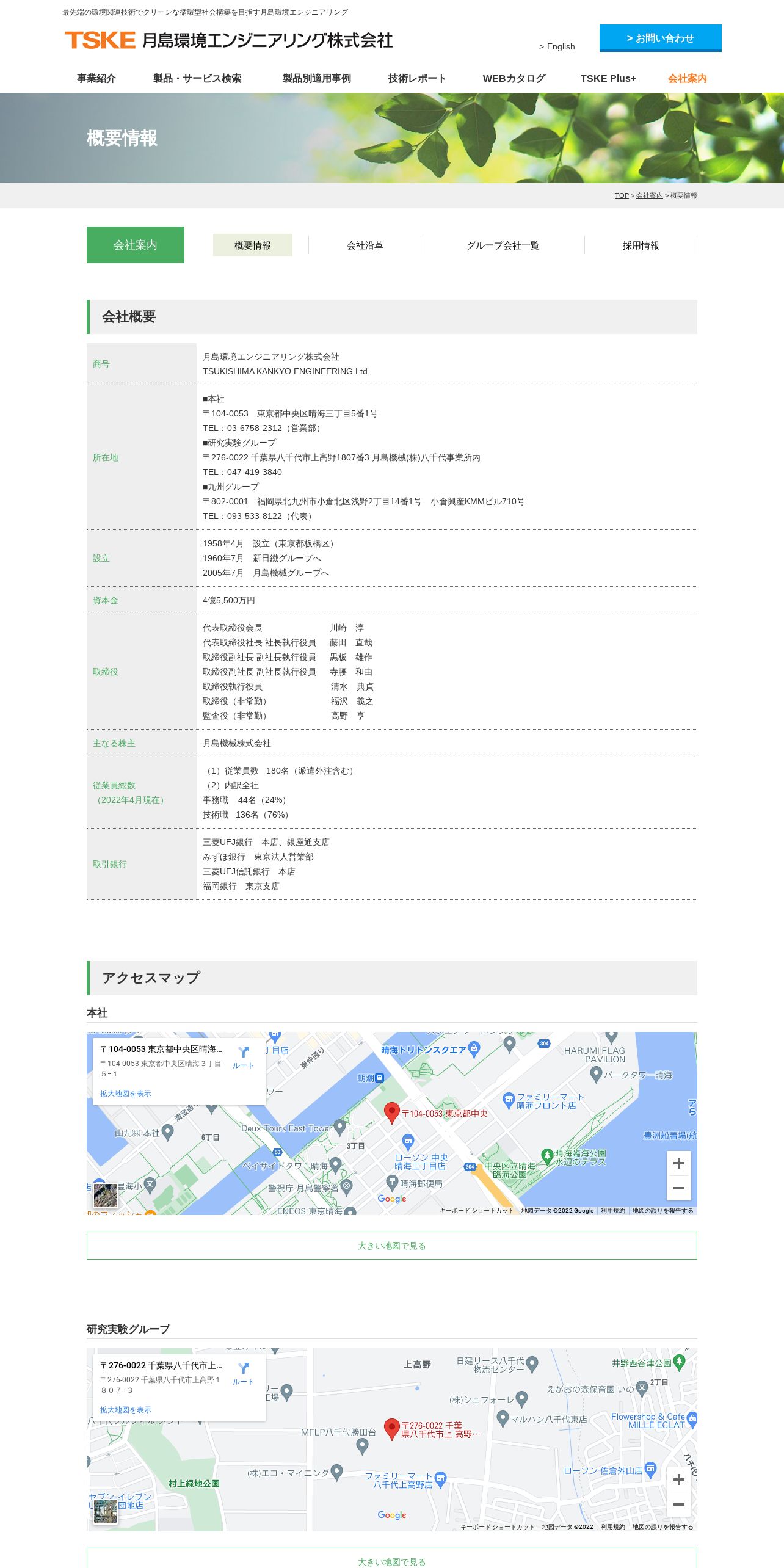Click the 4億5,500万円 capital value
This screenshot has width=784, height=1568.
point(229,600)
